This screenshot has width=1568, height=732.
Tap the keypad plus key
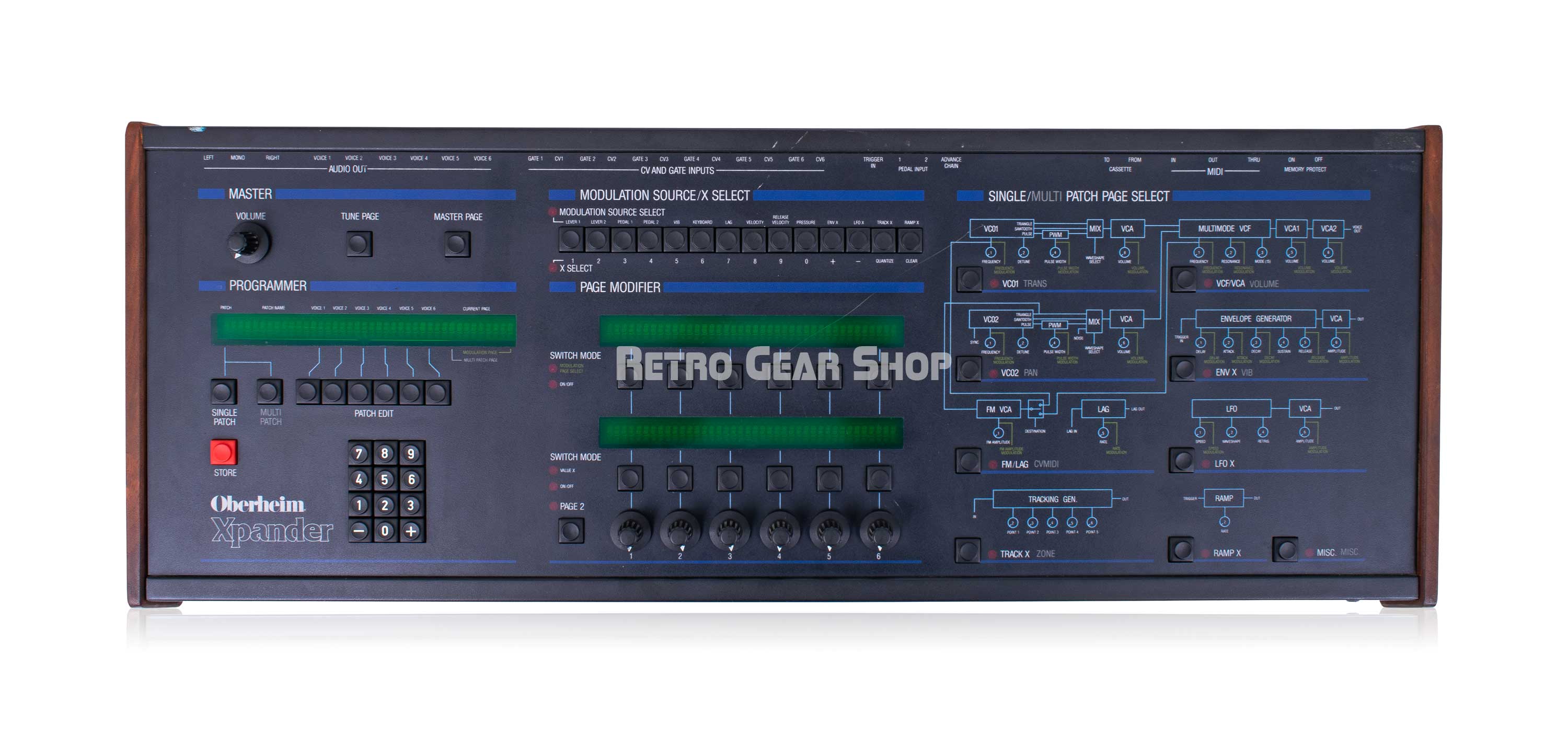coord(411,530)
